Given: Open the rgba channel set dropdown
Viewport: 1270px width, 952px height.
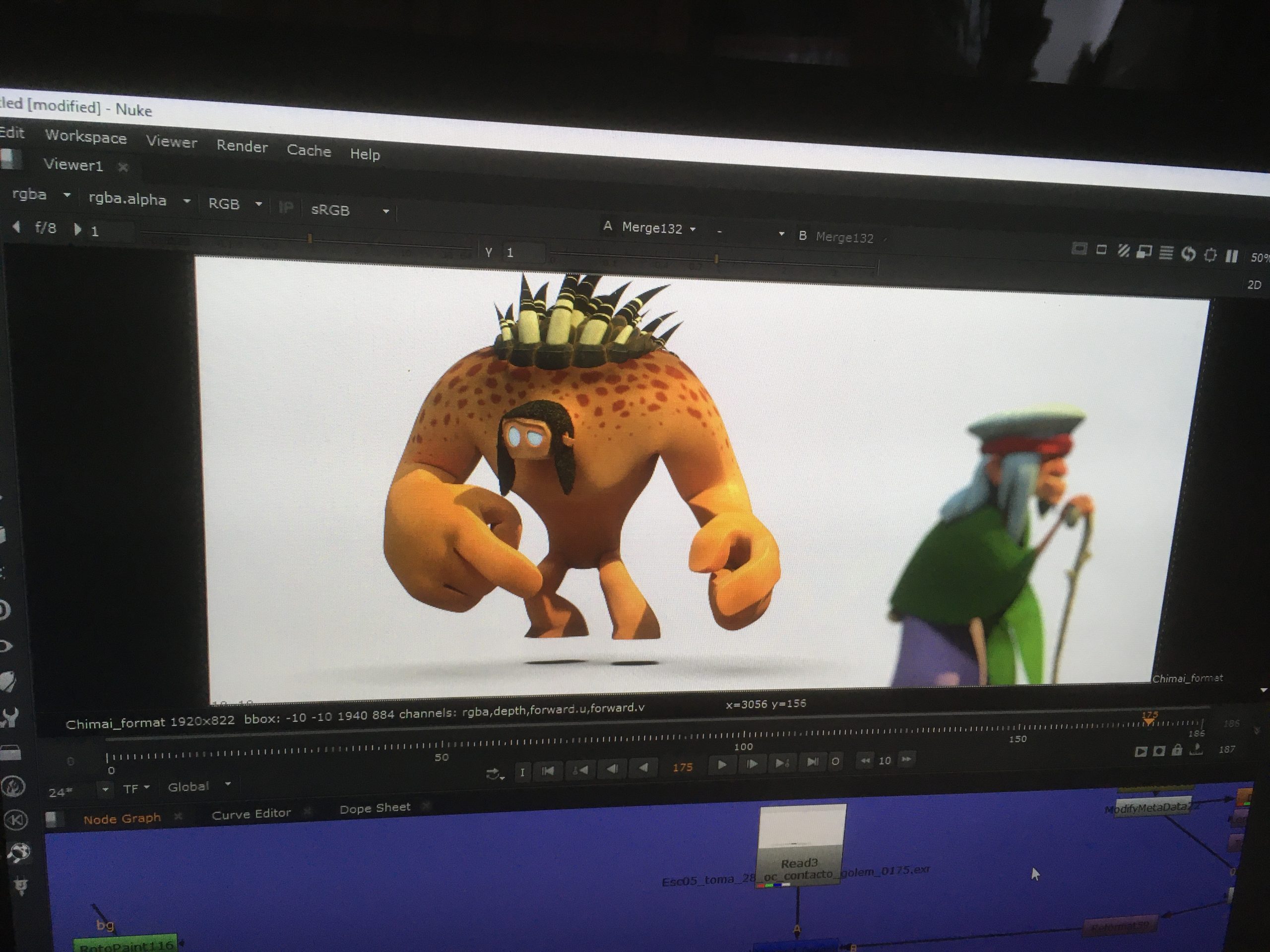Looking at the screenshot, I should (x=41, y=195).
